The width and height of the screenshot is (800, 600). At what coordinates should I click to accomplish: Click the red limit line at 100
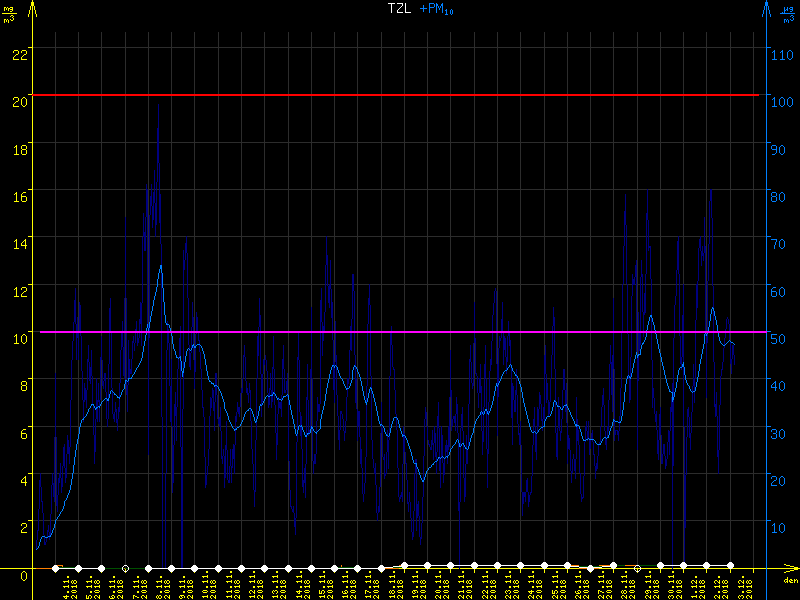(400, 95)
